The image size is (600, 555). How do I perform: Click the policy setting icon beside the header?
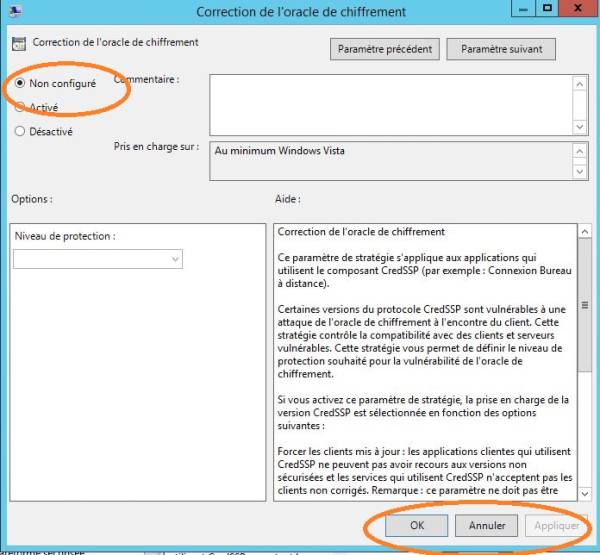pos(18,43)
